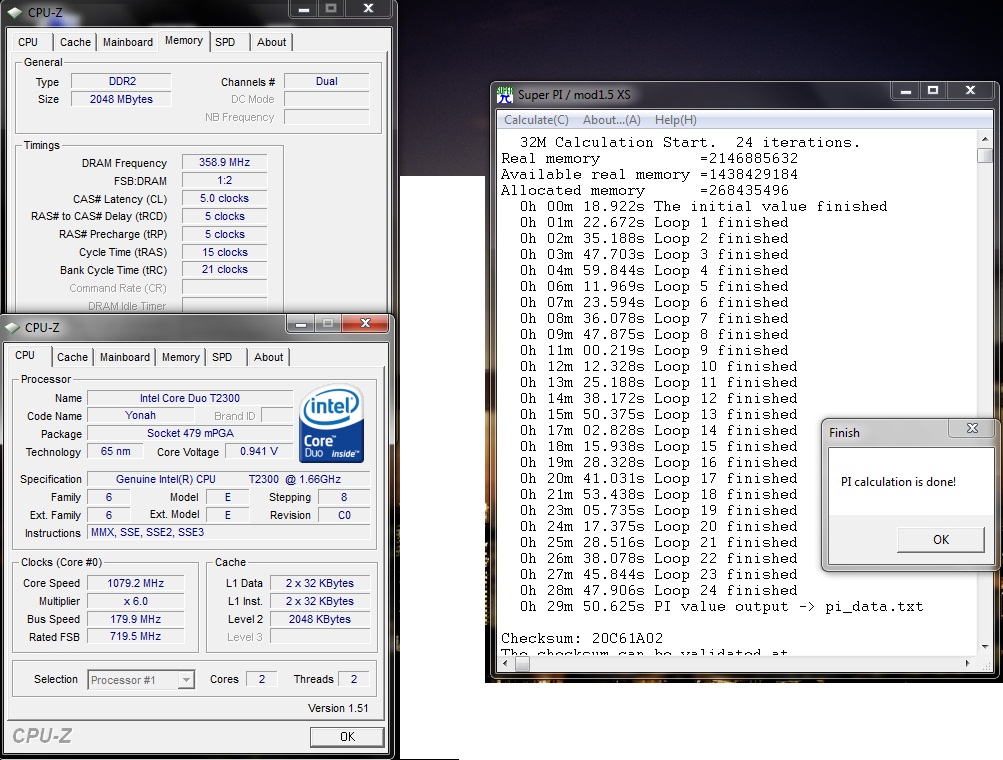Click the Super PI horizontal scrollbar thumb
Viewport: 1003px width, 760px height.
point(523,664)
